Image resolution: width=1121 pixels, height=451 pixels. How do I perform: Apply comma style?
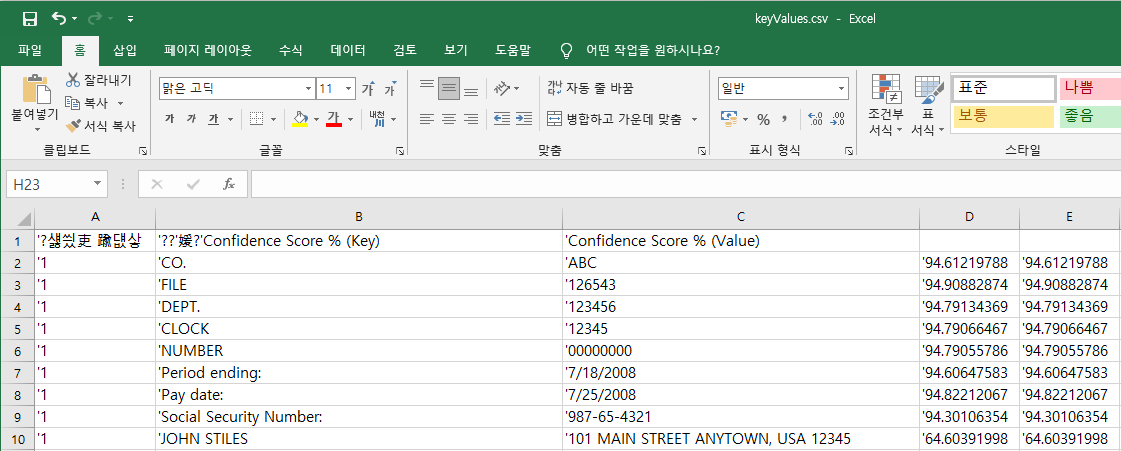(x=784, y=119)
